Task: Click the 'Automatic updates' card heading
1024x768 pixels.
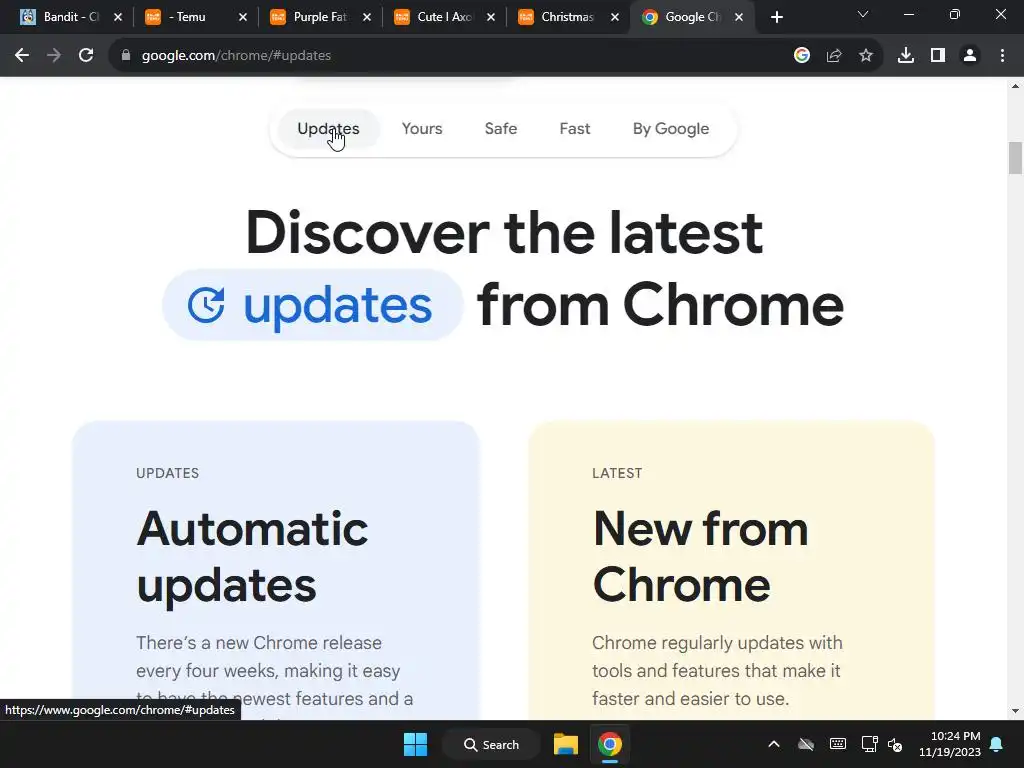Action: [252, 556]
